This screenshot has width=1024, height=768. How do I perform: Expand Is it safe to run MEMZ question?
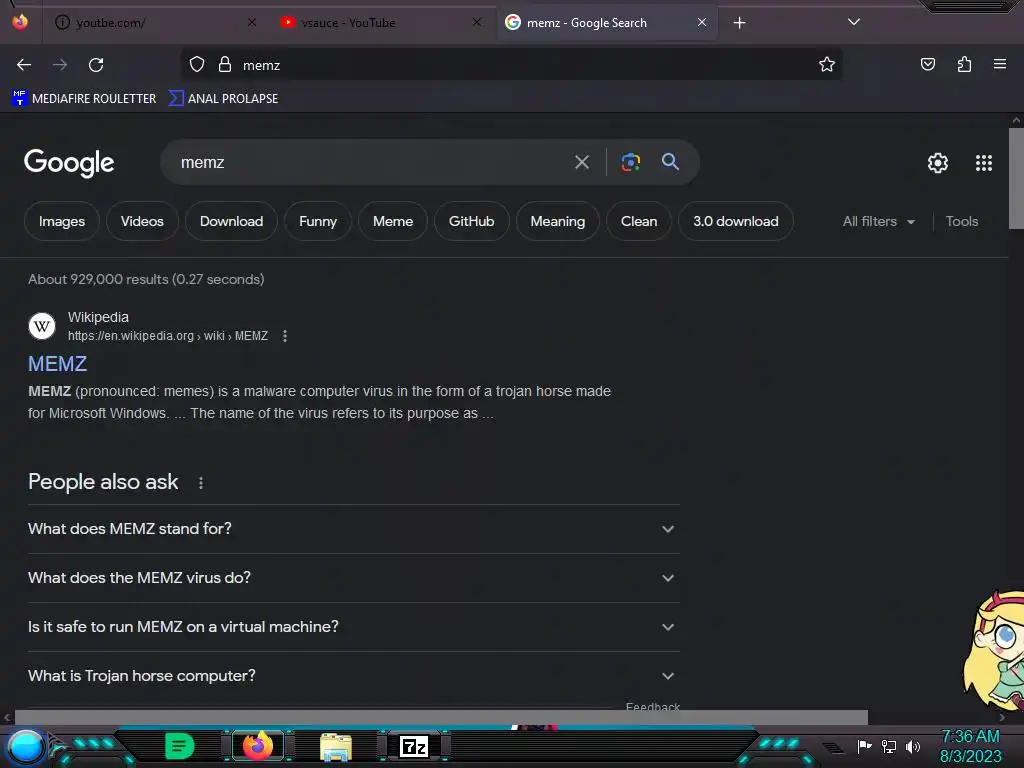[x=353, y=627]
